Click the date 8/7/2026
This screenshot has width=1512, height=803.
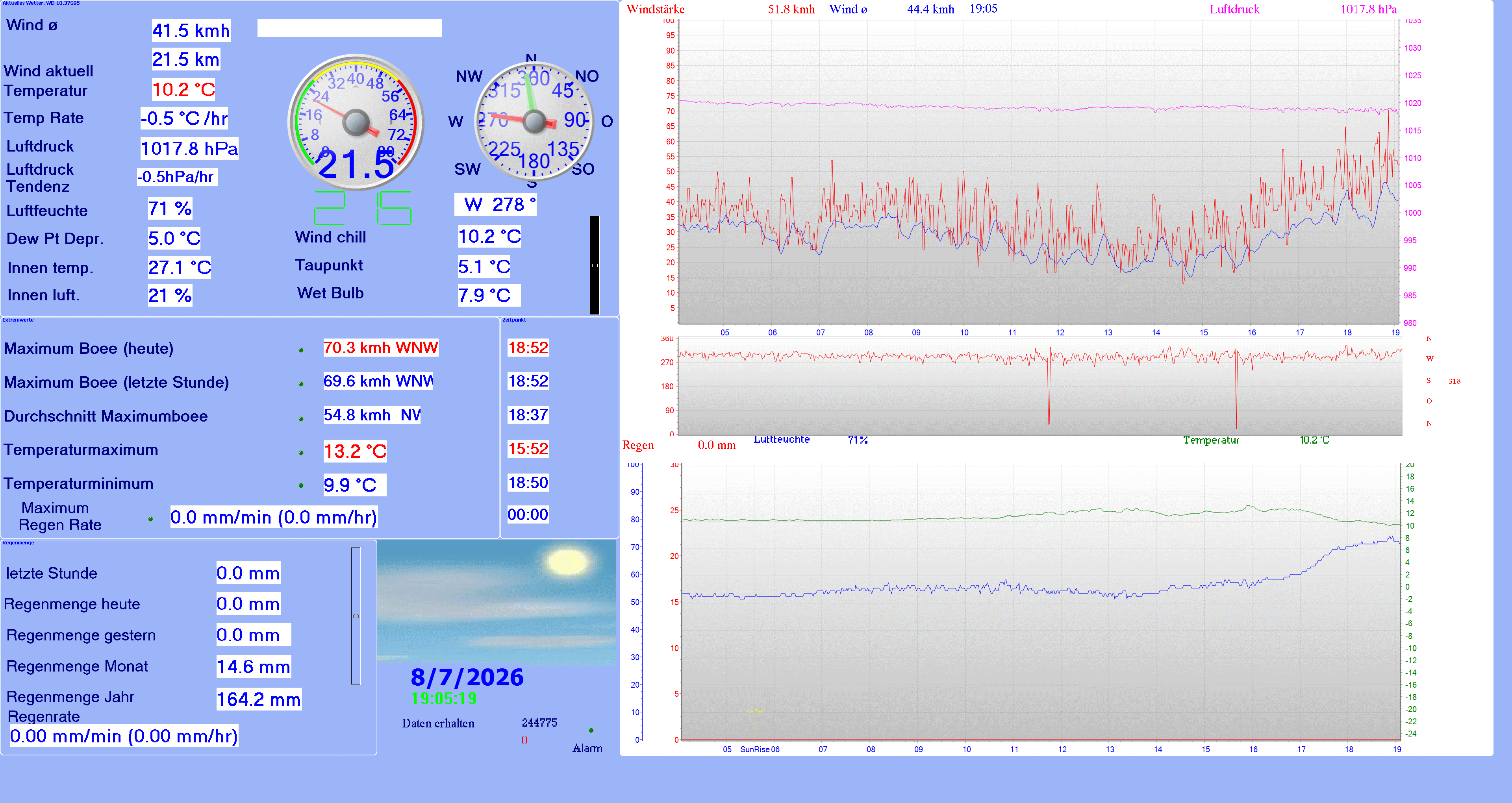[467, 677]
